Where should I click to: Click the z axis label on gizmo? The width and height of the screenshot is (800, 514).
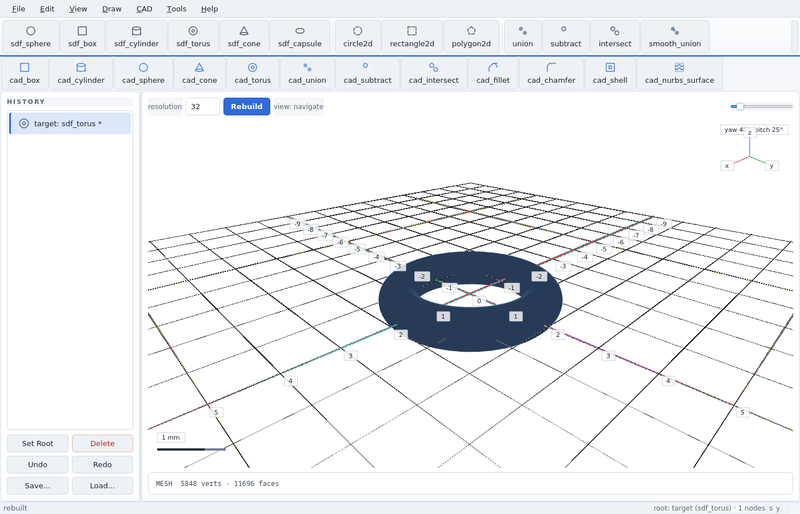pyautogui.click(x=749, y=133)
